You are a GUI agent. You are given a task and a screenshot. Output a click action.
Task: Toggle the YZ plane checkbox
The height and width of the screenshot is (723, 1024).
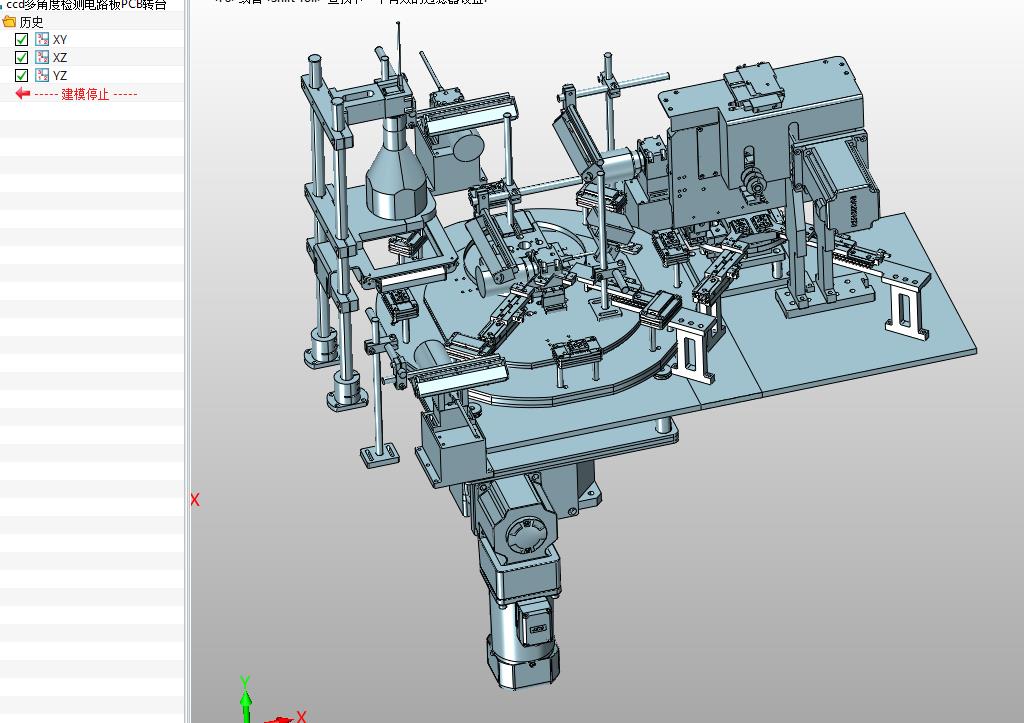(x=21, y=76)
